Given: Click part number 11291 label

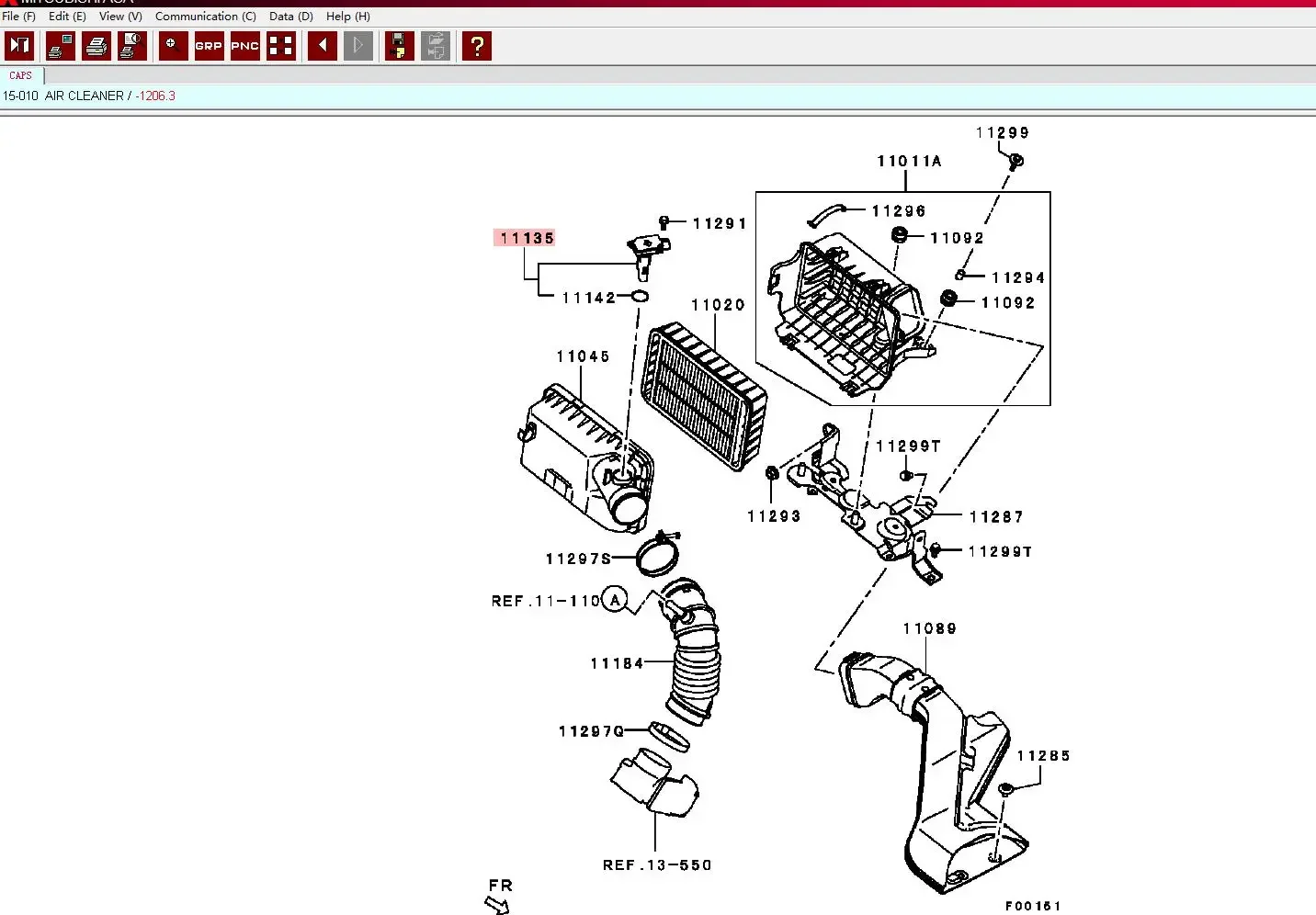Looking at the screenshot, I should click(x=720, y=223).
